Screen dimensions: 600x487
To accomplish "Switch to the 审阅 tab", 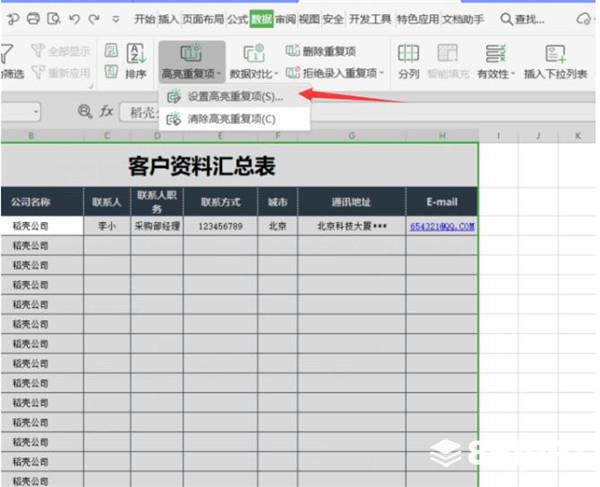I will tap(285, 19).
